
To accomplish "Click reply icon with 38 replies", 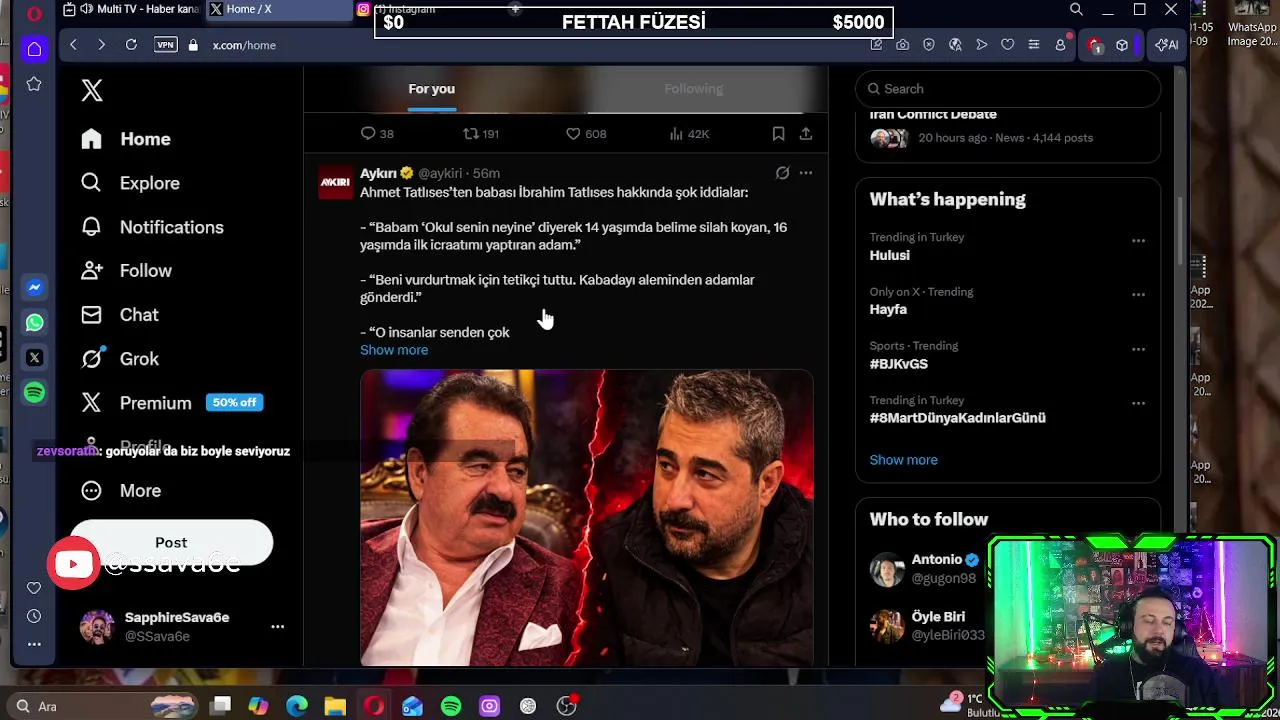I will pyautogui.click(x=377, y=134).
